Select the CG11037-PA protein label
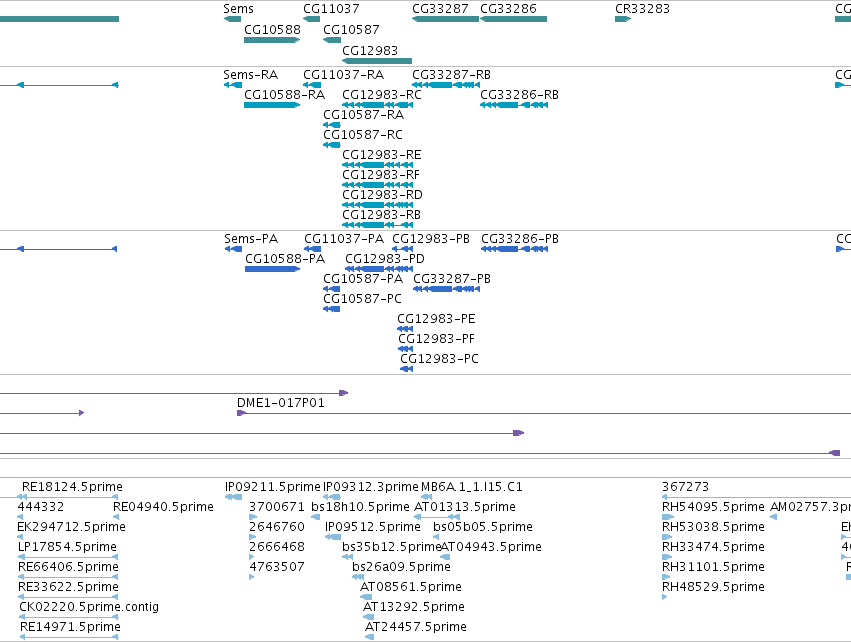Screen dimensions: 851x642 pos(344,239)
